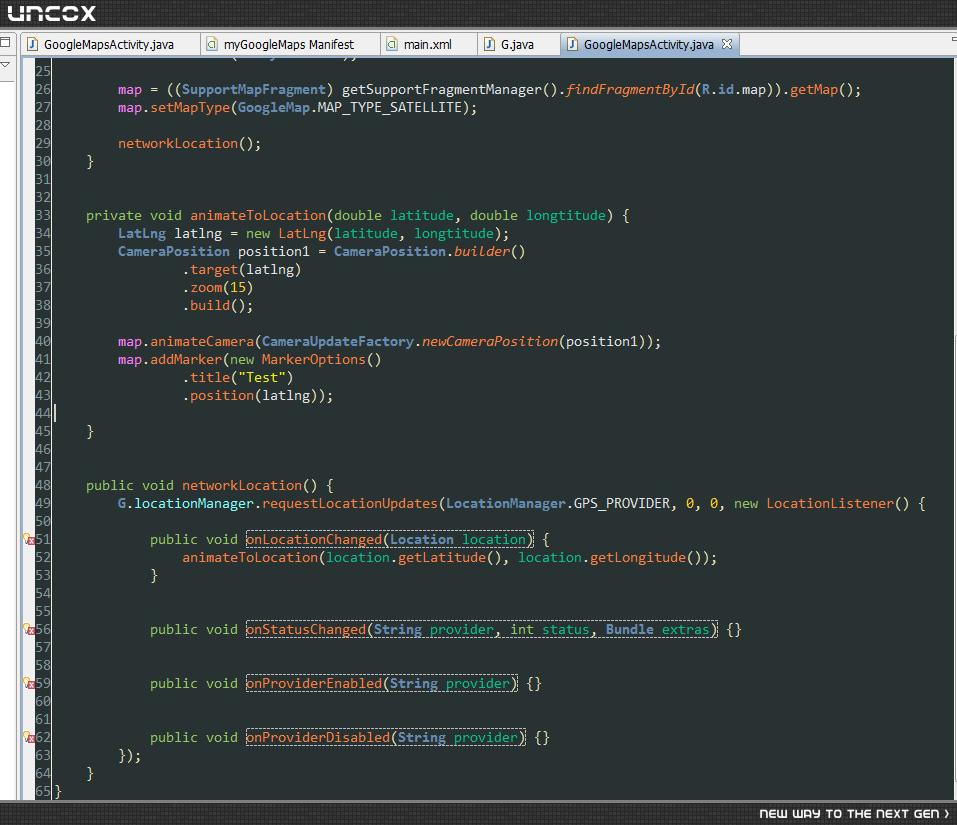
Task: Click GPS_PROVIDER constant on line 49
Action: pyautogui.click(x=621, y=503)
